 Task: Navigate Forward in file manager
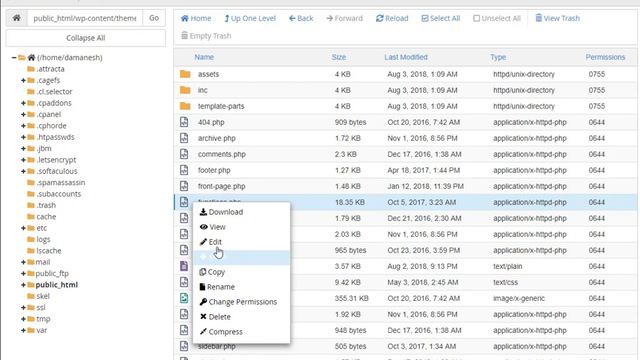pos(344,18)
